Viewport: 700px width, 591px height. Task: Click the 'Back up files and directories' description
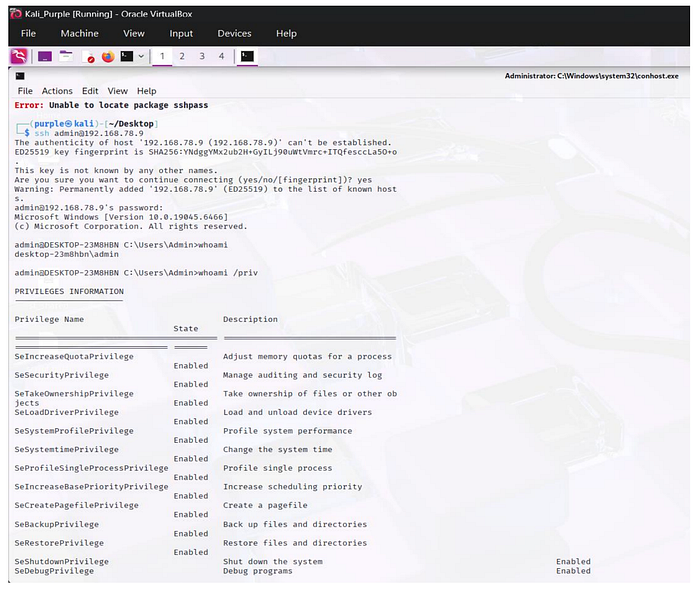coord(295,524)
